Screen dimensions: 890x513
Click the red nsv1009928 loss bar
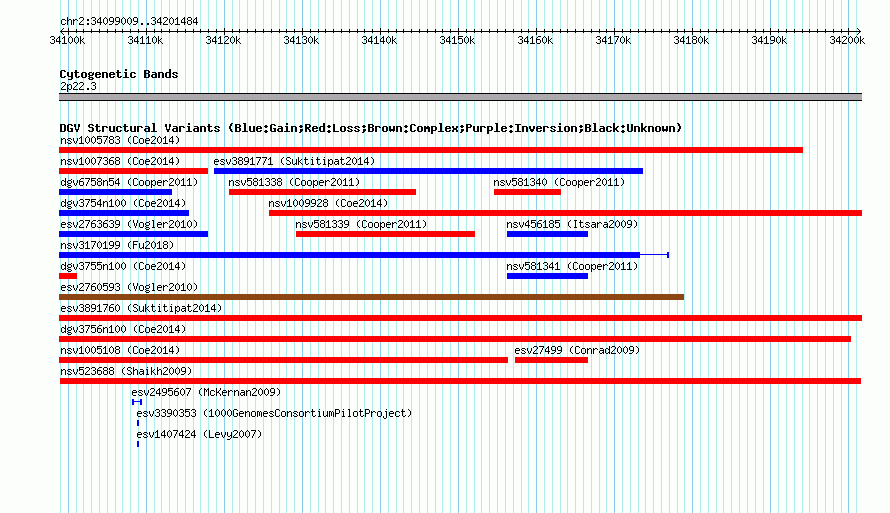coord(565,213)
